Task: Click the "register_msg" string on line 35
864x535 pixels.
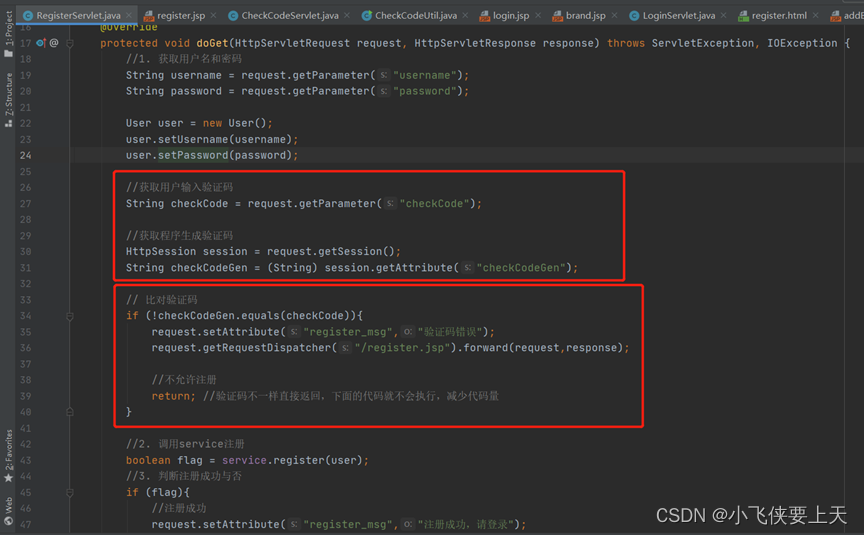Action: [348, 332]
